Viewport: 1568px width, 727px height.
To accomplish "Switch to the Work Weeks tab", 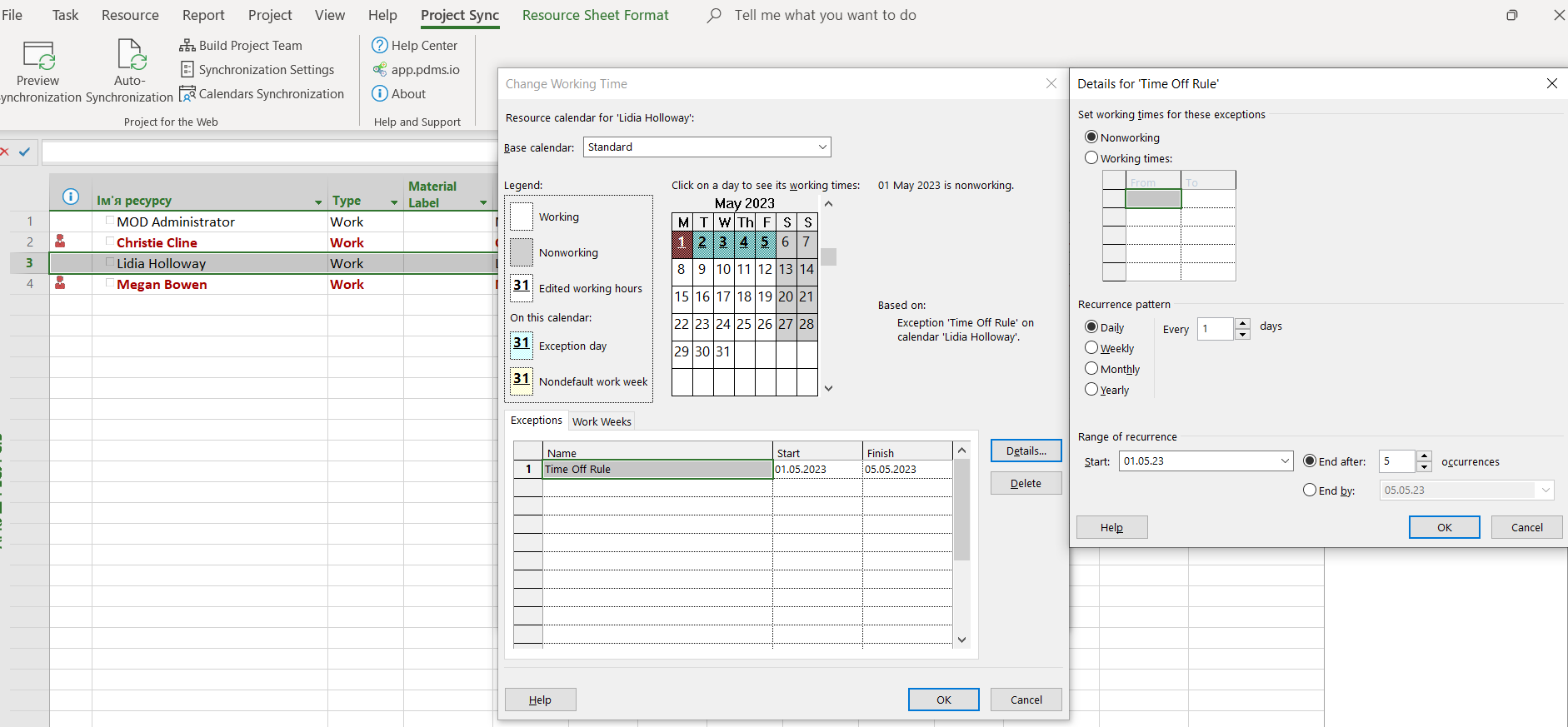I will [602, 421].
